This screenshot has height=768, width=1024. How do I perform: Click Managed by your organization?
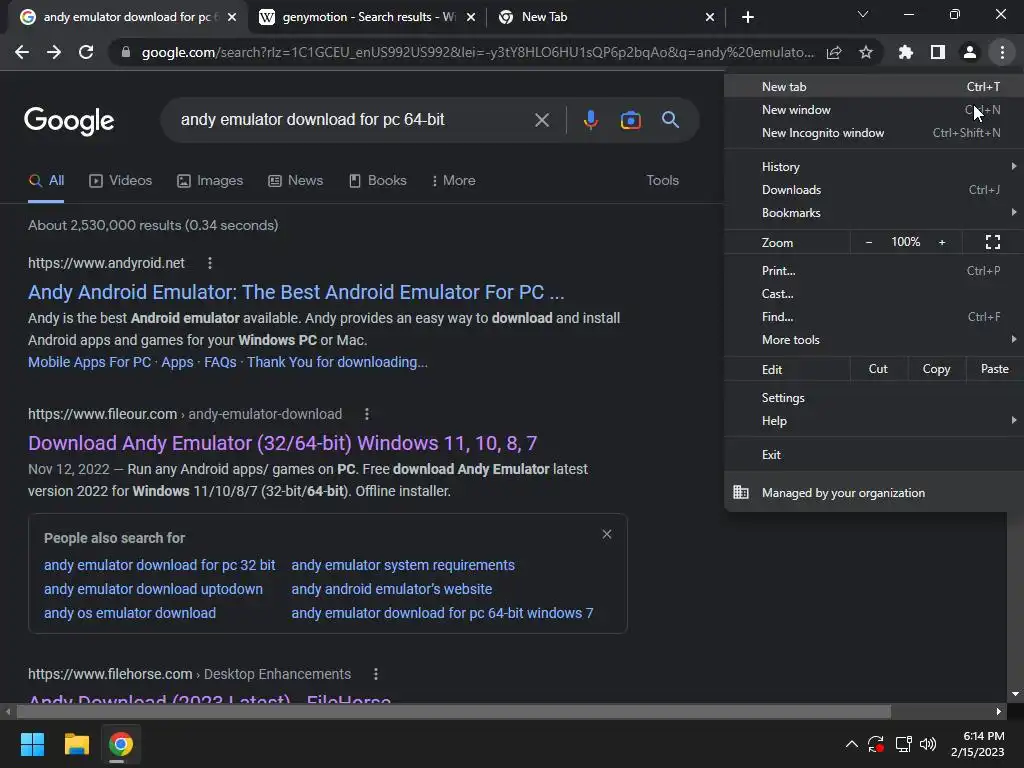tap(874, 493)
